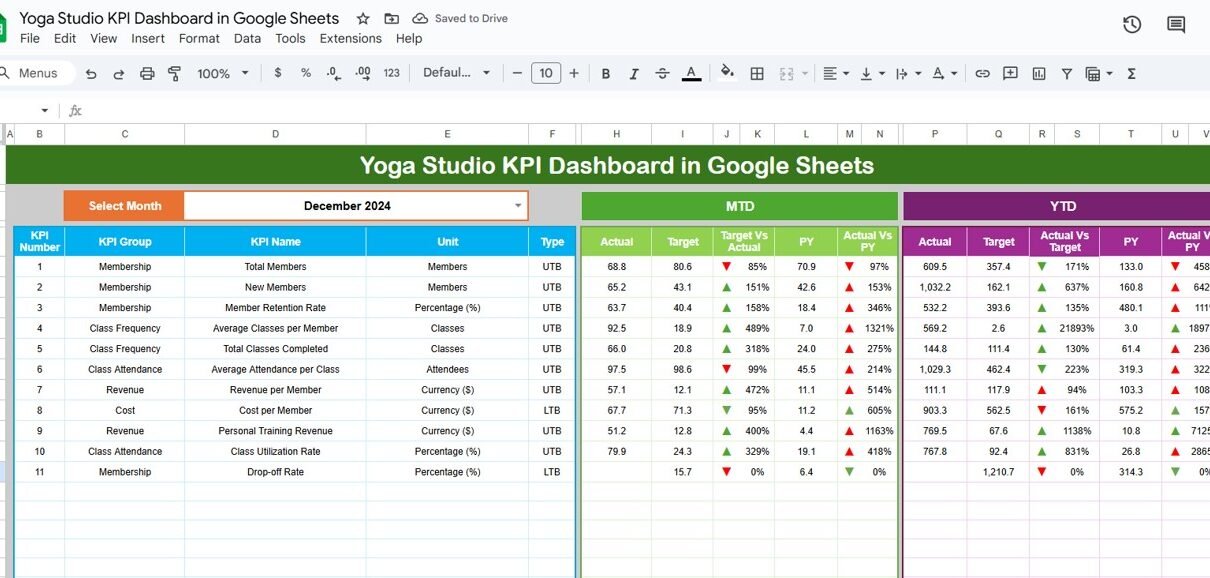The image size is (1210, 578).
Task: Select the Select Month orange cell
Action: 124,206
